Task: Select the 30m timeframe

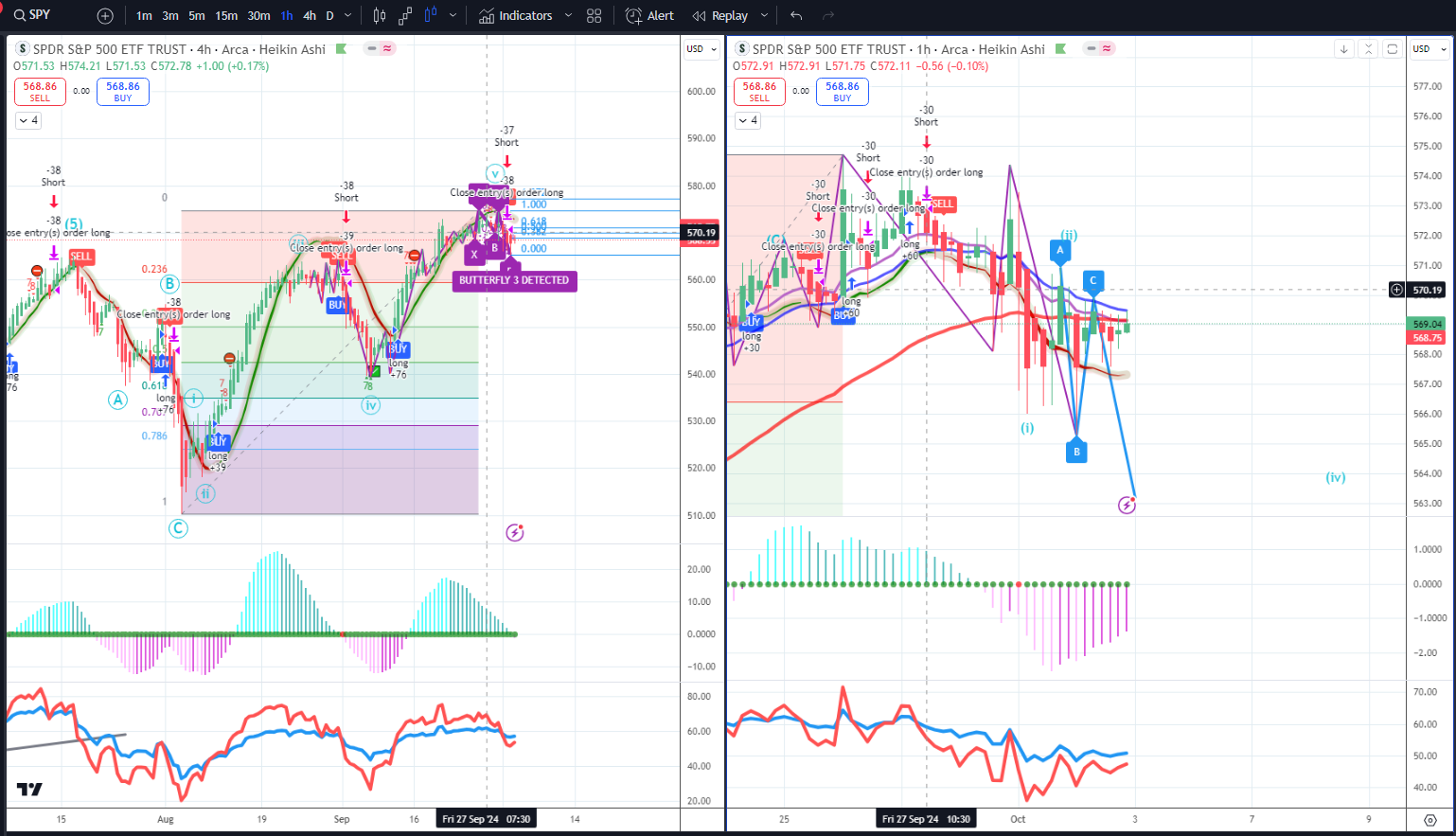Action: (258, 16)
